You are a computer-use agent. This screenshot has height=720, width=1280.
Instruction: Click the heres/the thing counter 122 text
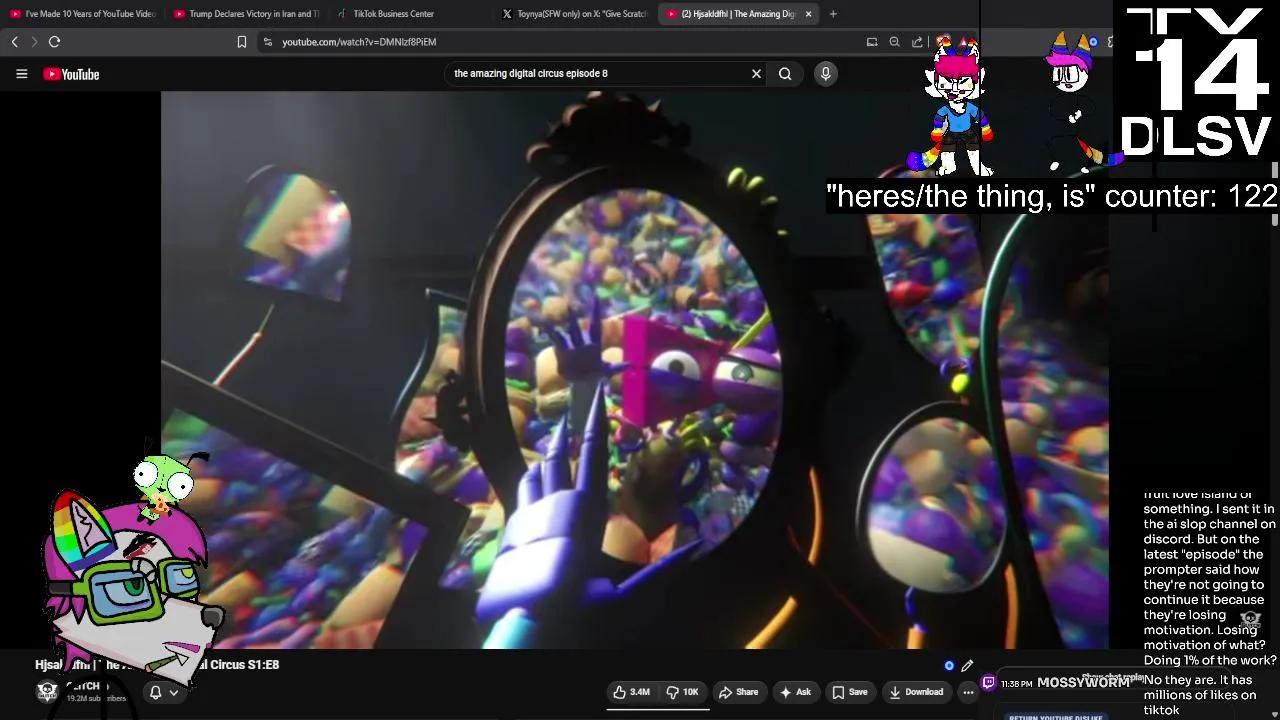tap(1052, 196)
